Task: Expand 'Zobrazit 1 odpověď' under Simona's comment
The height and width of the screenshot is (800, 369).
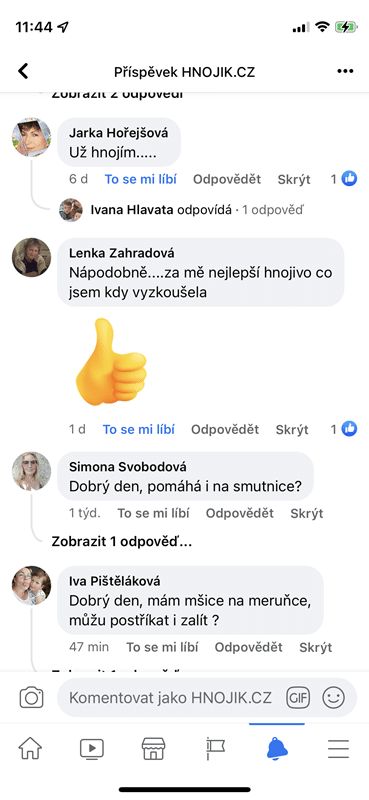Action: (122, 542)
